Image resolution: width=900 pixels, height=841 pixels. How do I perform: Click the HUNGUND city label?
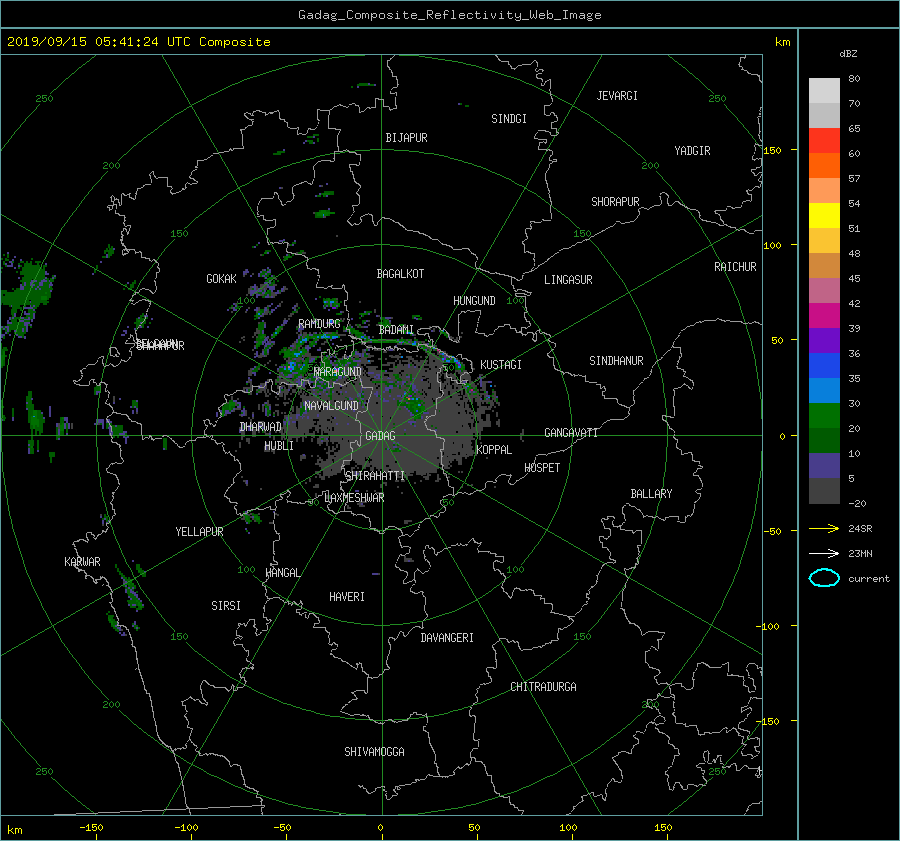click(474, 301)
